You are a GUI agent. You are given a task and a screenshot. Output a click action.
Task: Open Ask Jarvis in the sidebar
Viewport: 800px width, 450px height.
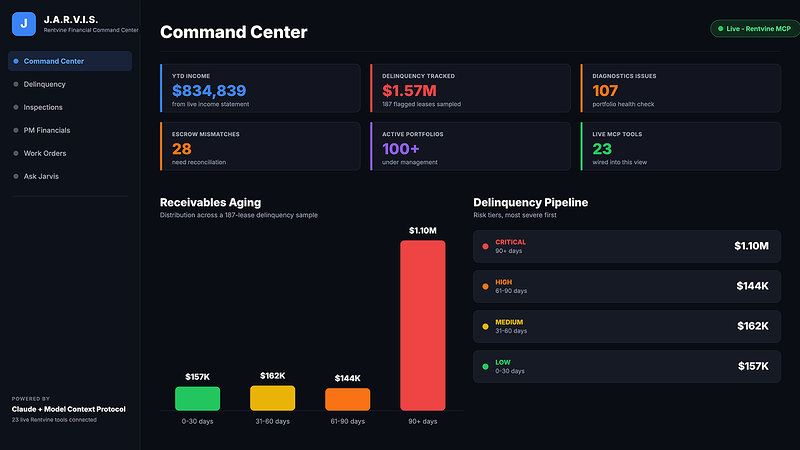[x=70, y=176]
